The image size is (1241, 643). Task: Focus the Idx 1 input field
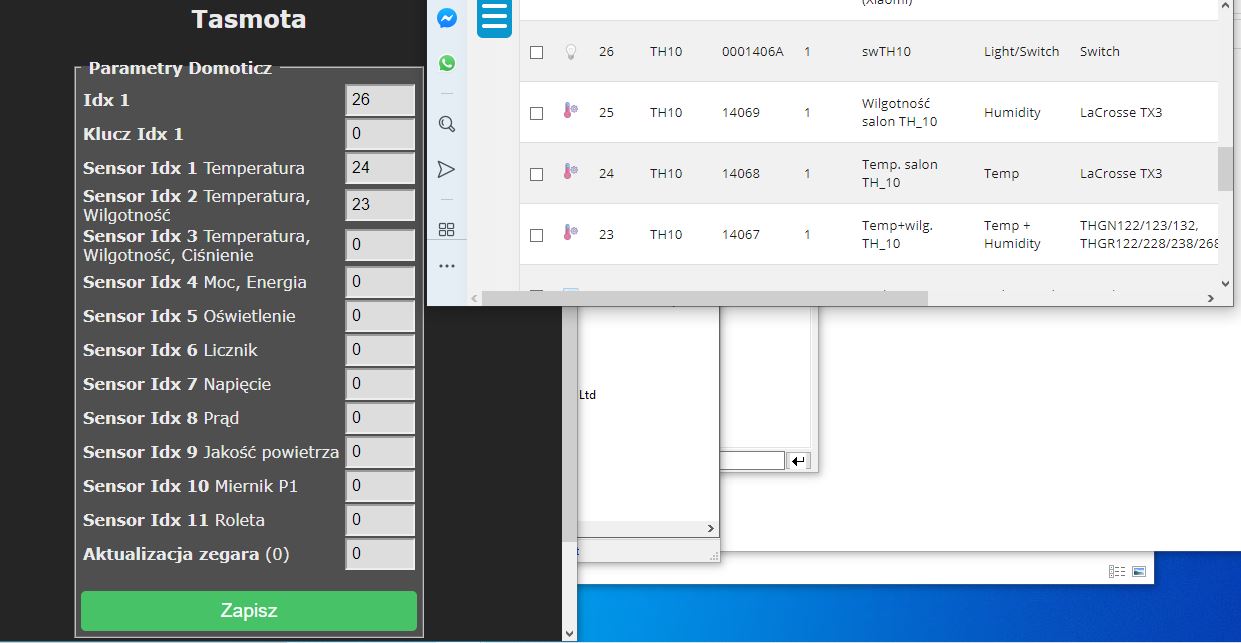click(x=380, y=100)
